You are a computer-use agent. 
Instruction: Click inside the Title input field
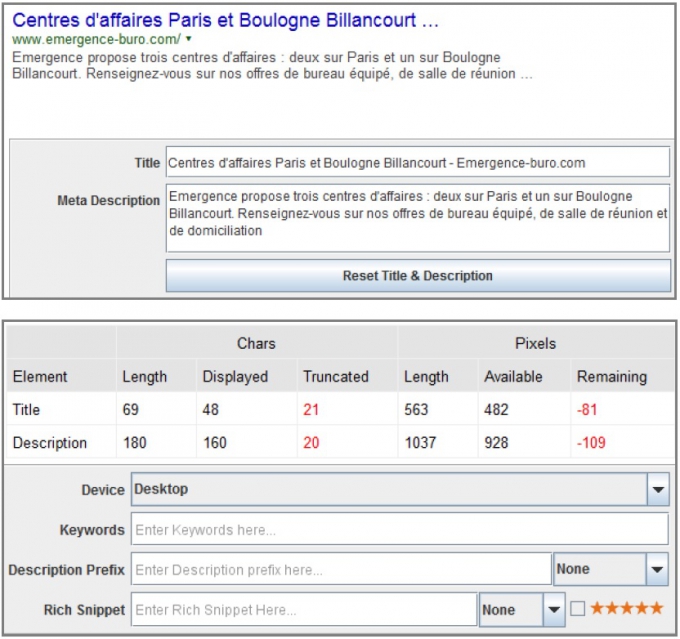[x=418, y=162]
